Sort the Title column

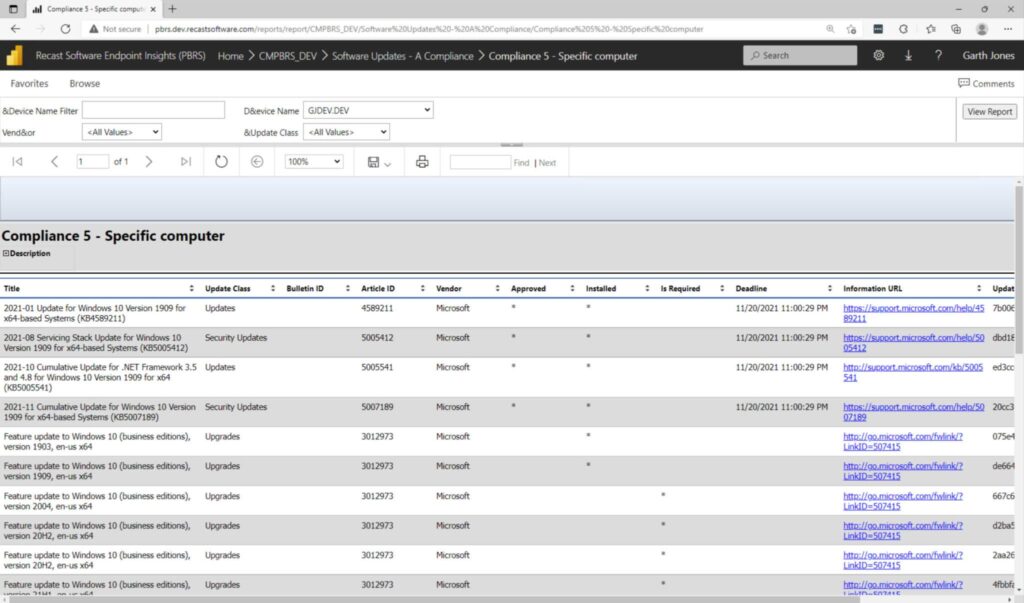(x=191, y=288)
